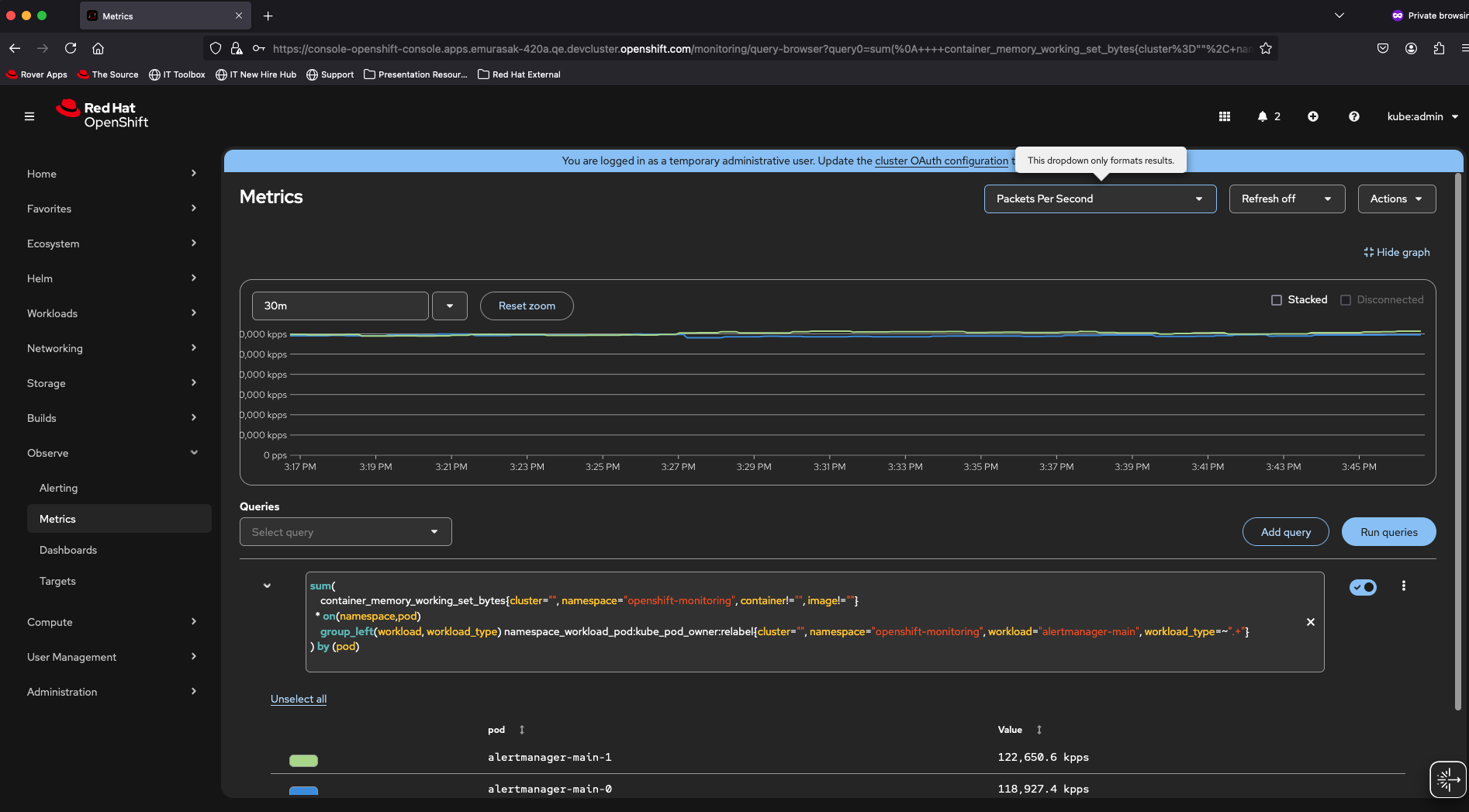Open the application launcher grid
The image size is (1469, 812).
[x=1225, y=116]
